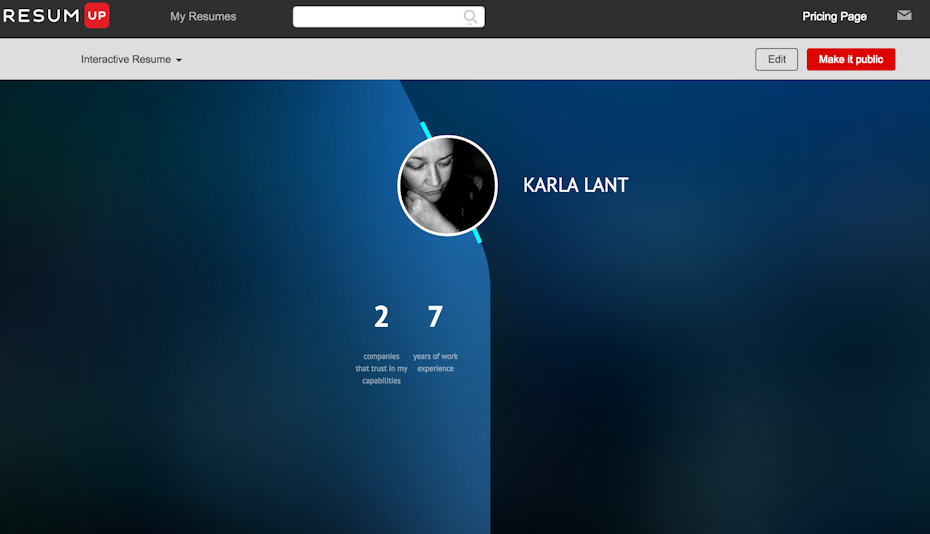Select the years of work experience caption
The image size is (930, 534).
tap(435, 362)
